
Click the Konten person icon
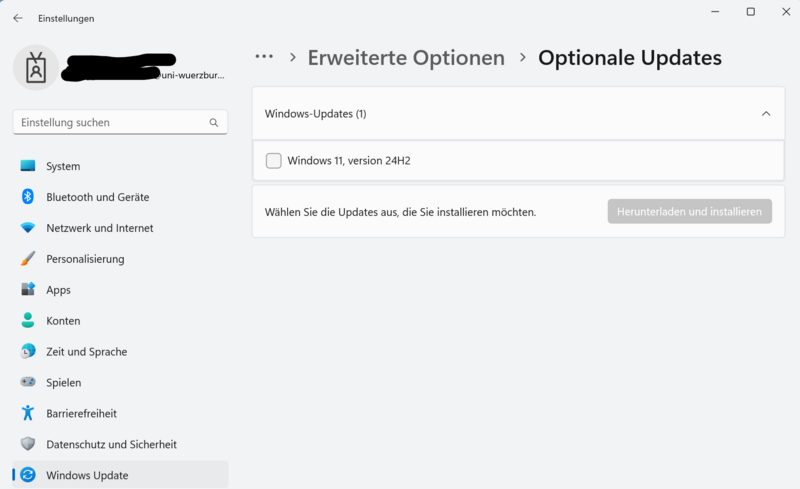(x=28, y=321)
